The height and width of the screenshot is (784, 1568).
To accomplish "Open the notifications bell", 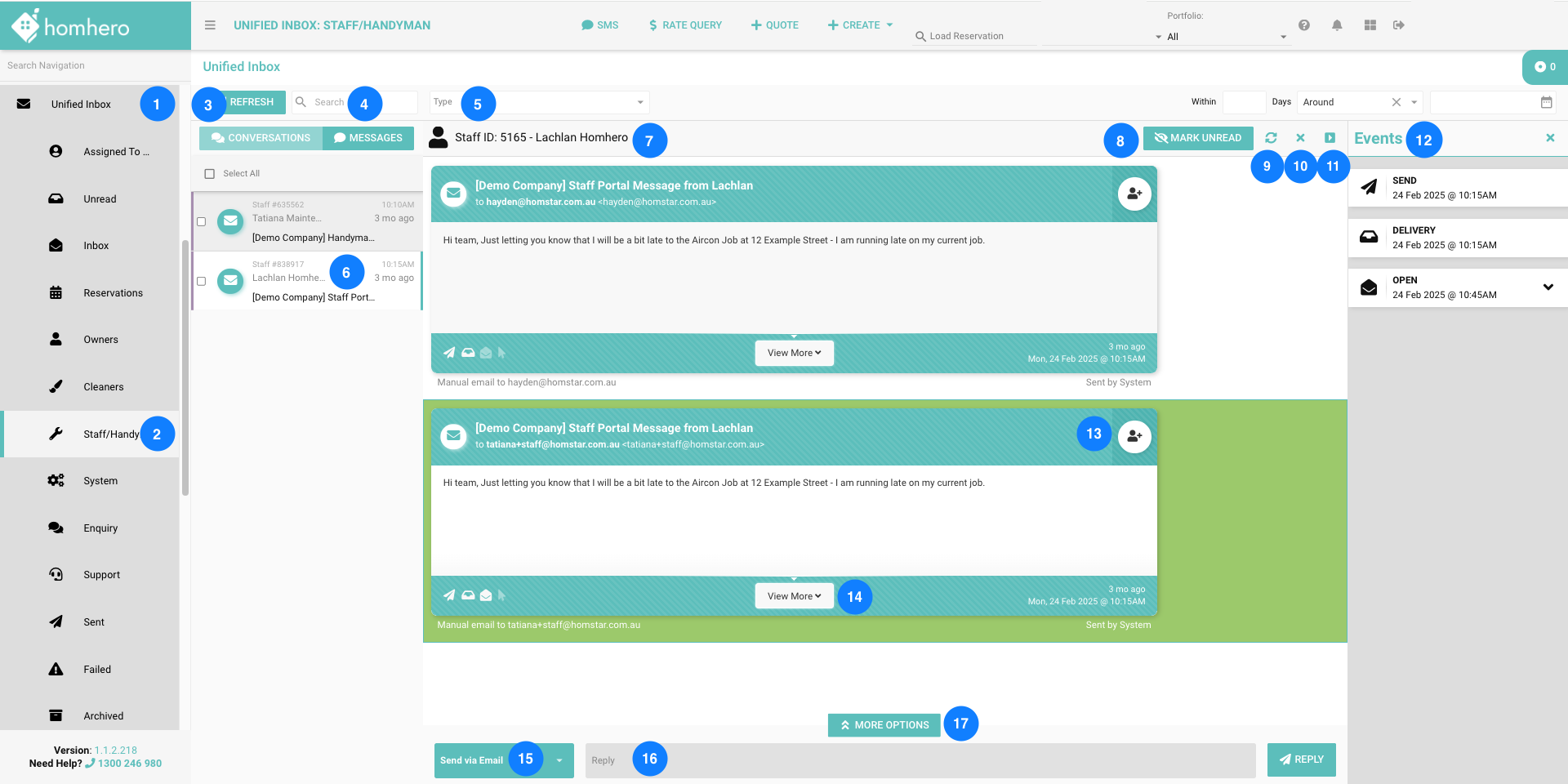I will click(x=1337, y=25).
